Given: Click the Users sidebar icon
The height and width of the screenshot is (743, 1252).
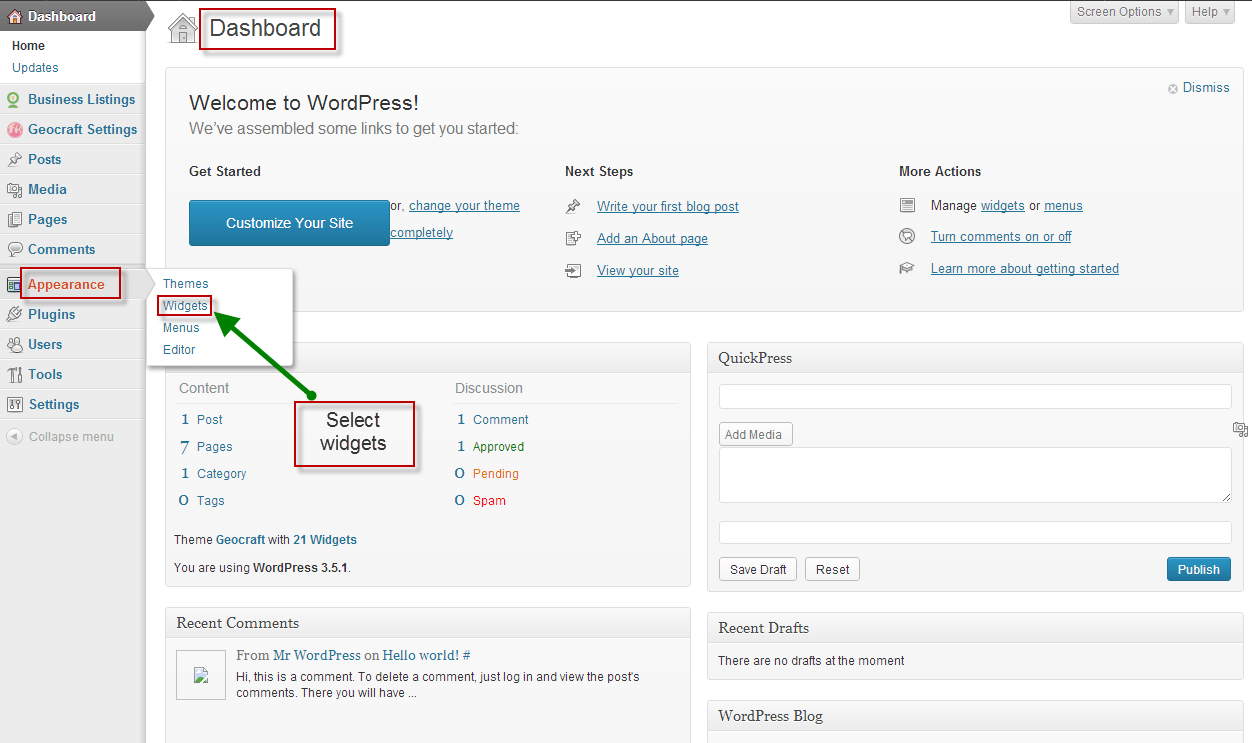Looking at the screenshot, I should tap(14, 344).
